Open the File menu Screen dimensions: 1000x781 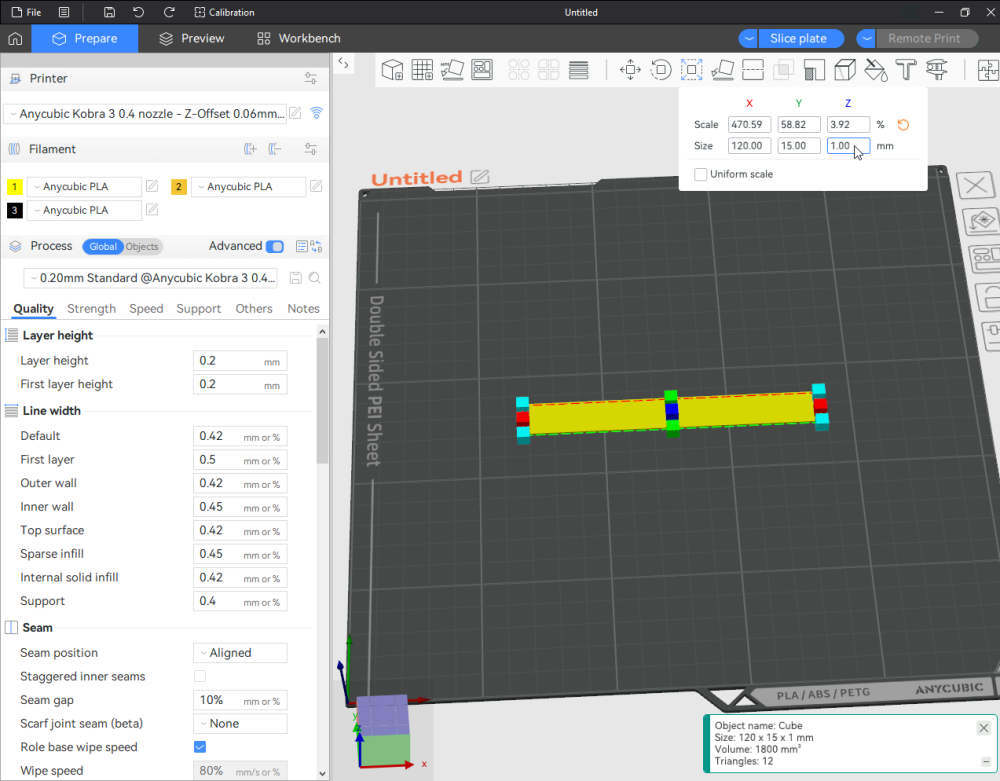(27, 12)
